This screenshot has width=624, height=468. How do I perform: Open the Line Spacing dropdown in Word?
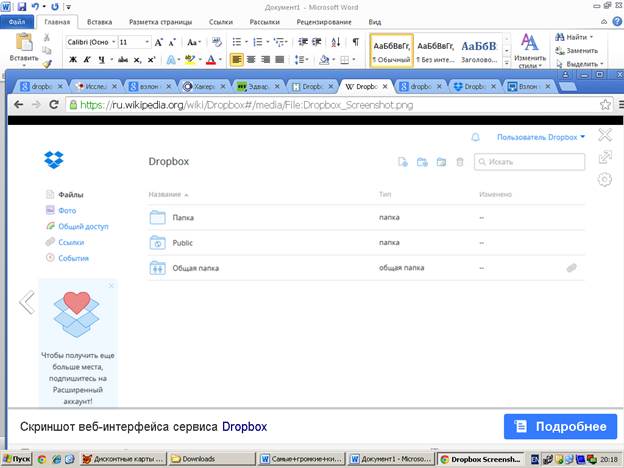point(301,60)
